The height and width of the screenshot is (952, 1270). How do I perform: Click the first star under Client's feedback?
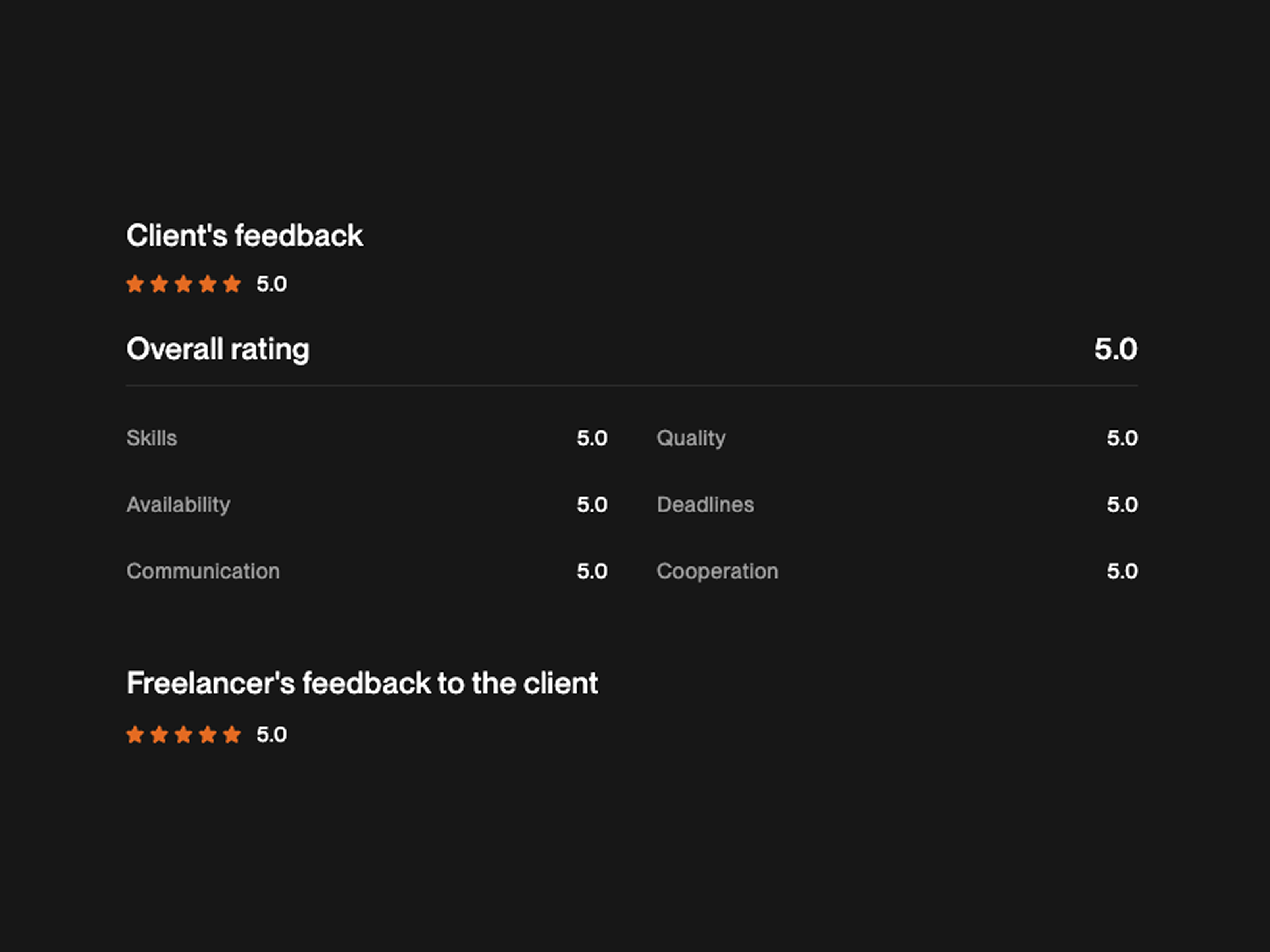tap(135, 284)
